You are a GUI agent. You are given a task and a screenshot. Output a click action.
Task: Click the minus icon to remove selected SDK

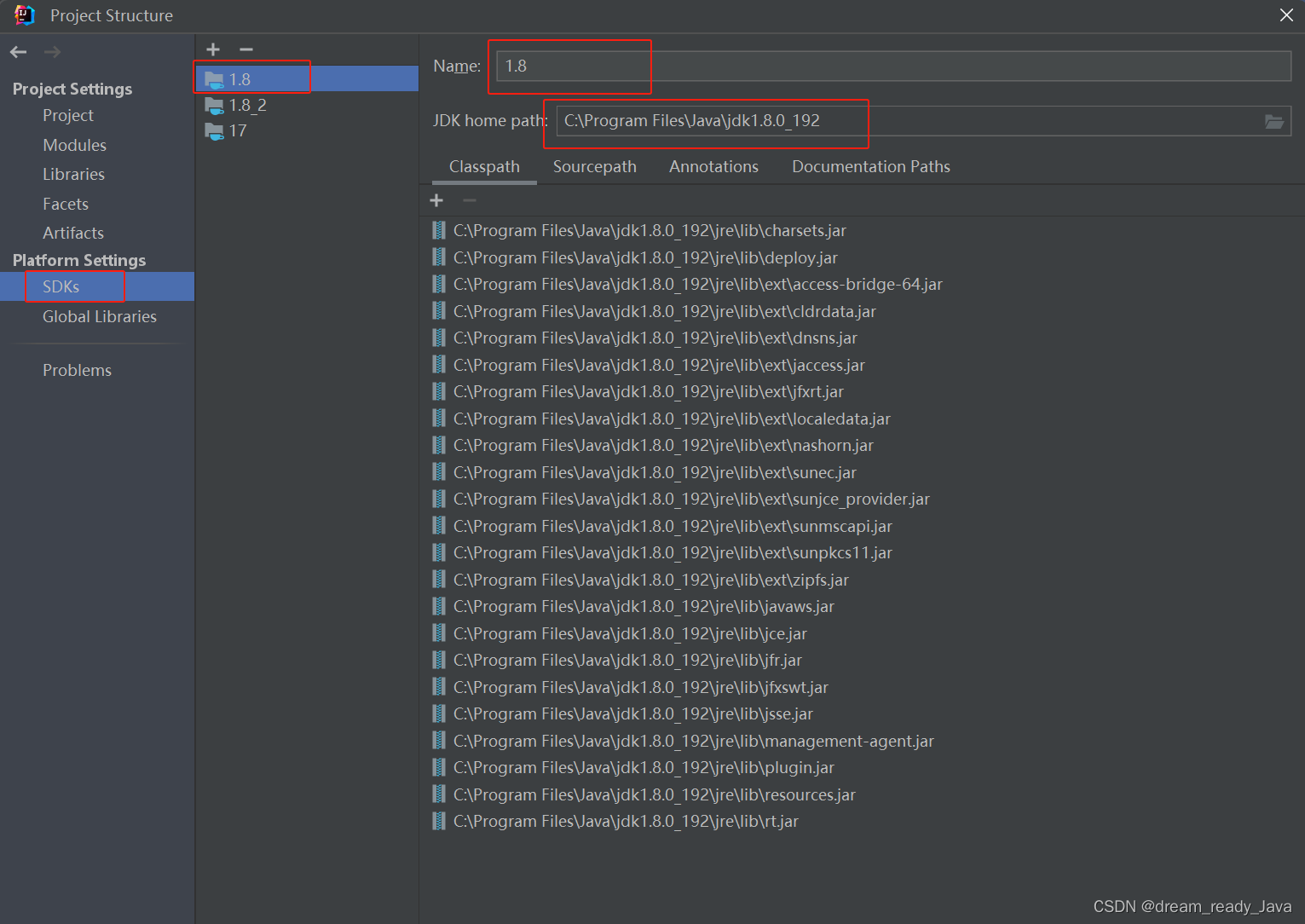tap(245, 49)
